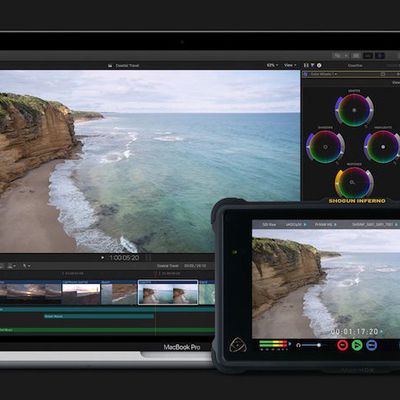Adjust the Shogun Inferno headphone volume slider
Screen dimensions: 400x400
(312, 345)
